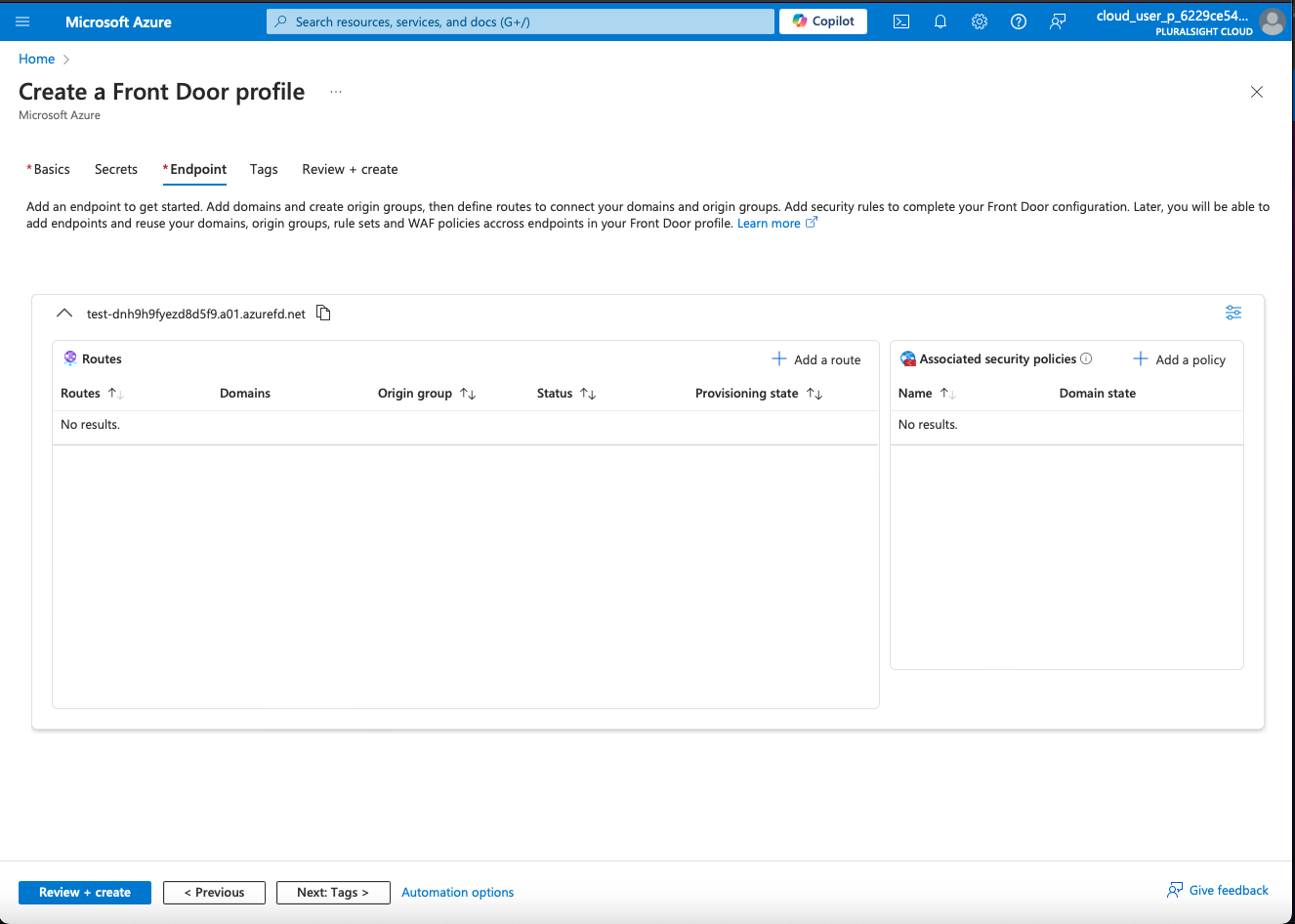Click Give feedback at the bottom
1295x924 pixels.
pyautogui.click(x=1217, y=890)
